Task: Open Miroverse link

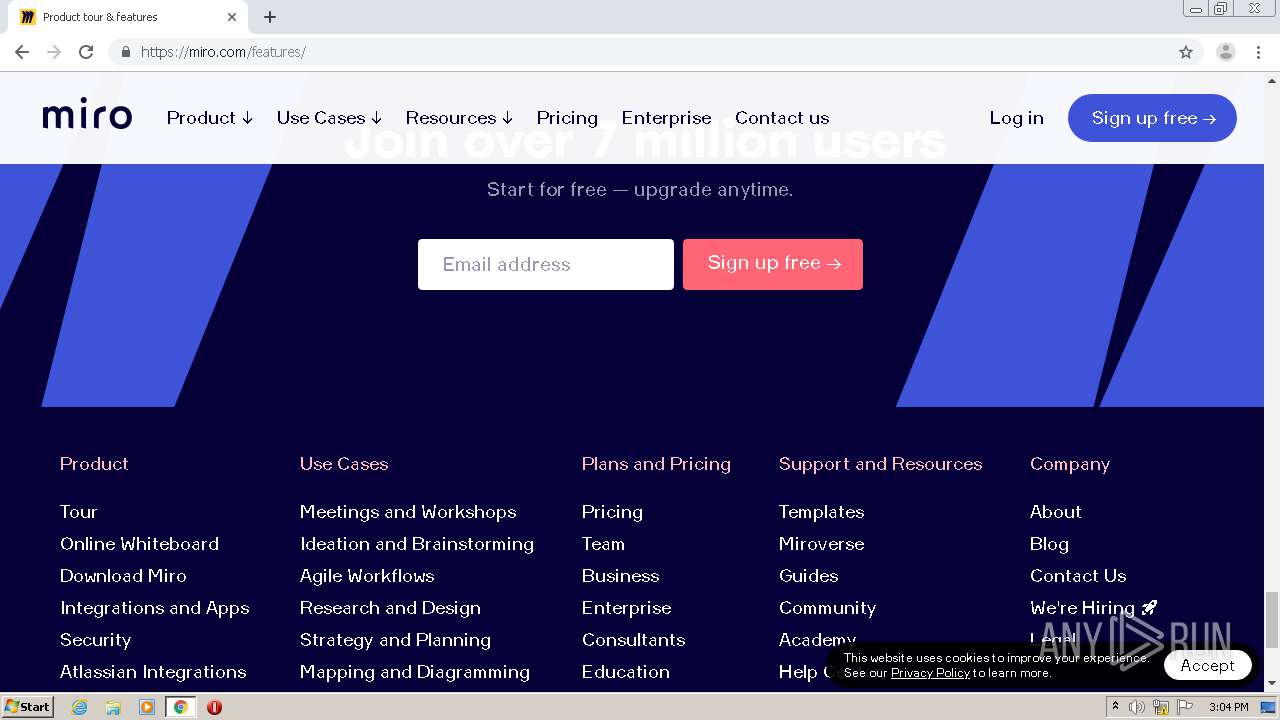Action: [822, 544]
